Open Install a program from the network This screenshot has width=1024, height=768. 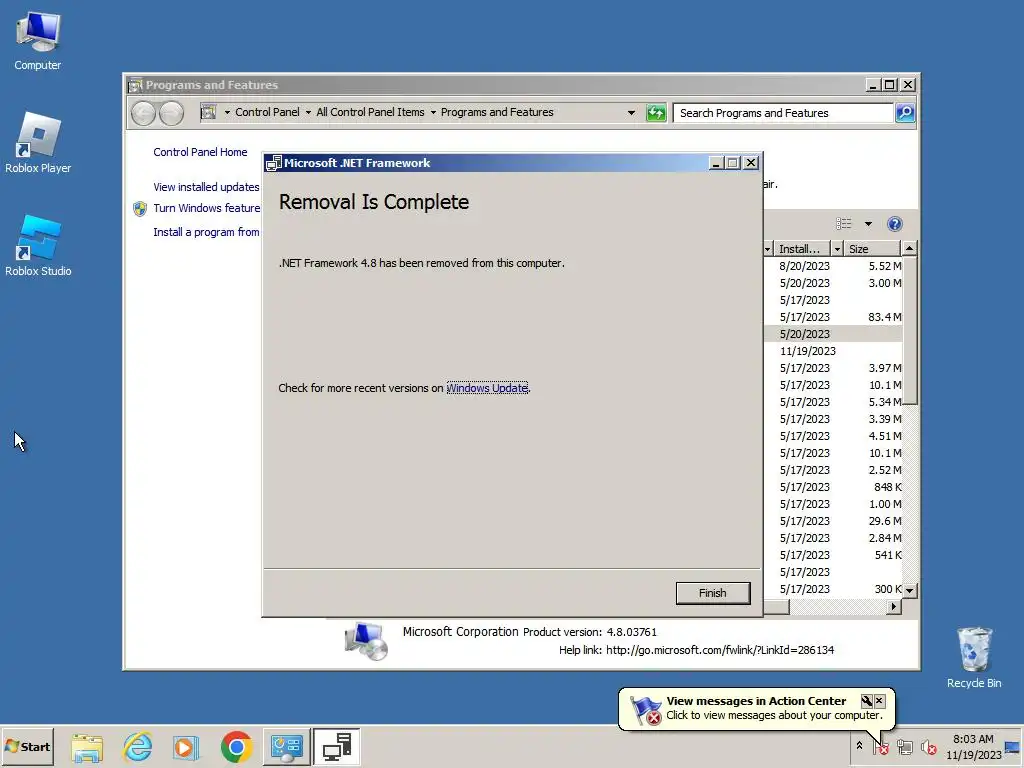point(206,232)
